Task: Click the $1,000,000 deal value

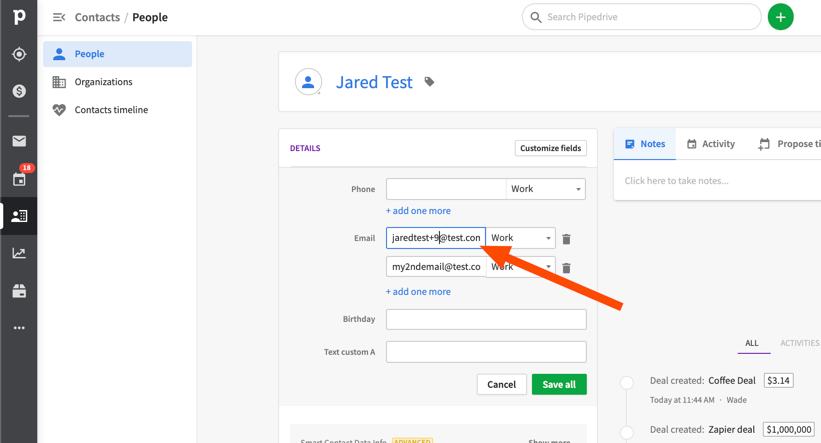Action: pos(789,429)
